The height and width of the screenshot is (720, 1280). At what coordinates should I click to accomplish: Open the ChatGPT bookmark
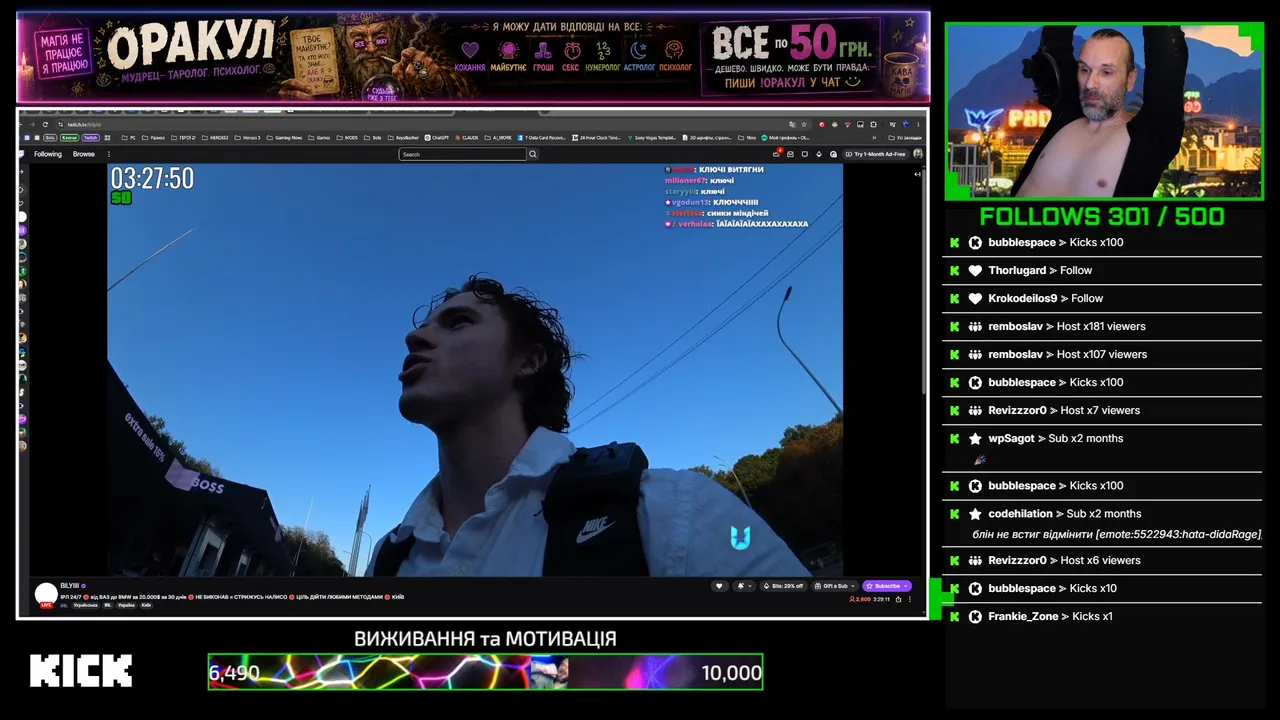tap(437, 137)
